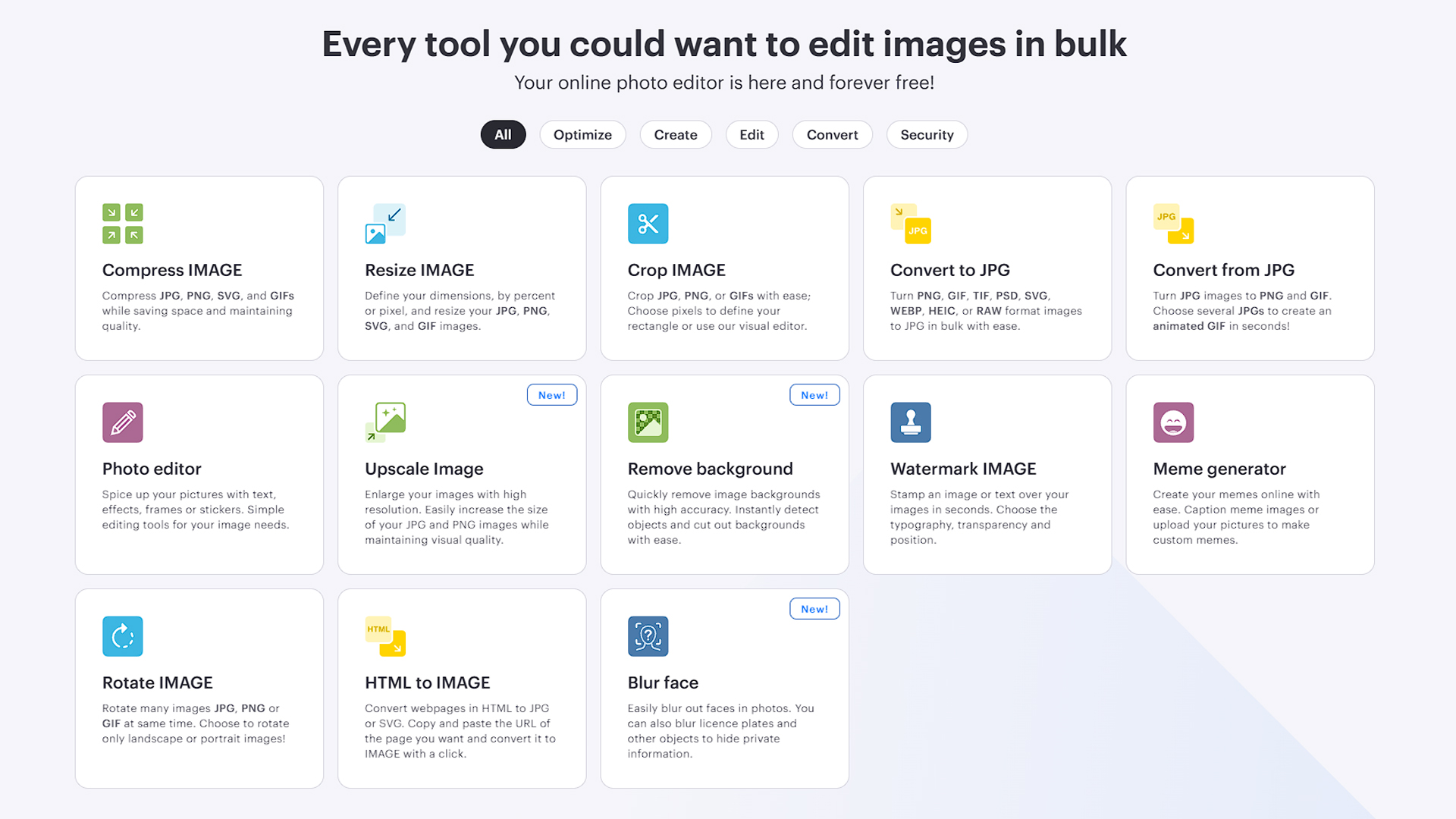Image resolution: width=1456 pixels, height=819 pixels.
Task: Click the New! badge on Remove background
Action: [x=814, y=395]
